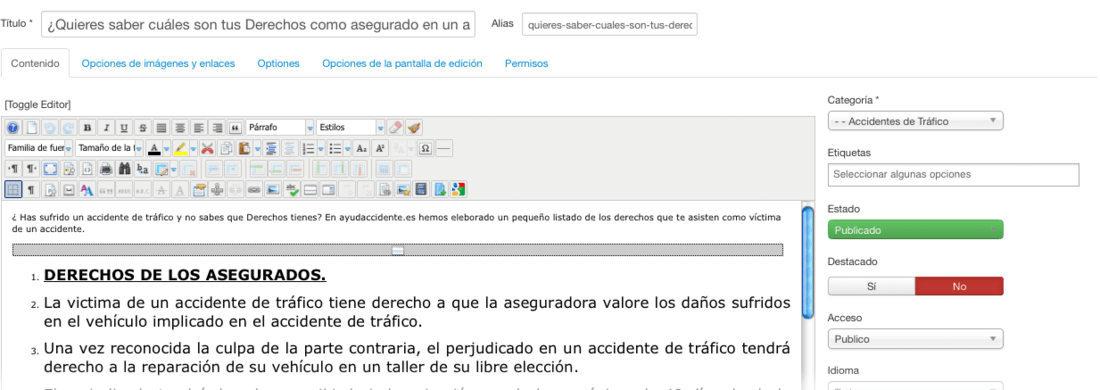The image size is (1100, 390).
Task: Apply underline formatting
Action: (124, 128)
